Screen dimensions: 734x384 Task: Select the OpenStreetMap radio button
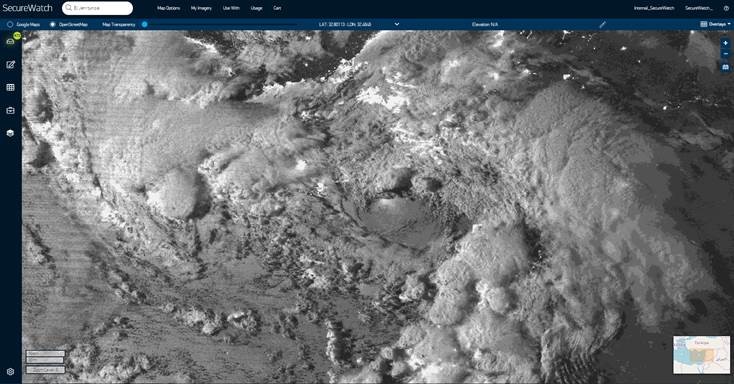(52, 24)
